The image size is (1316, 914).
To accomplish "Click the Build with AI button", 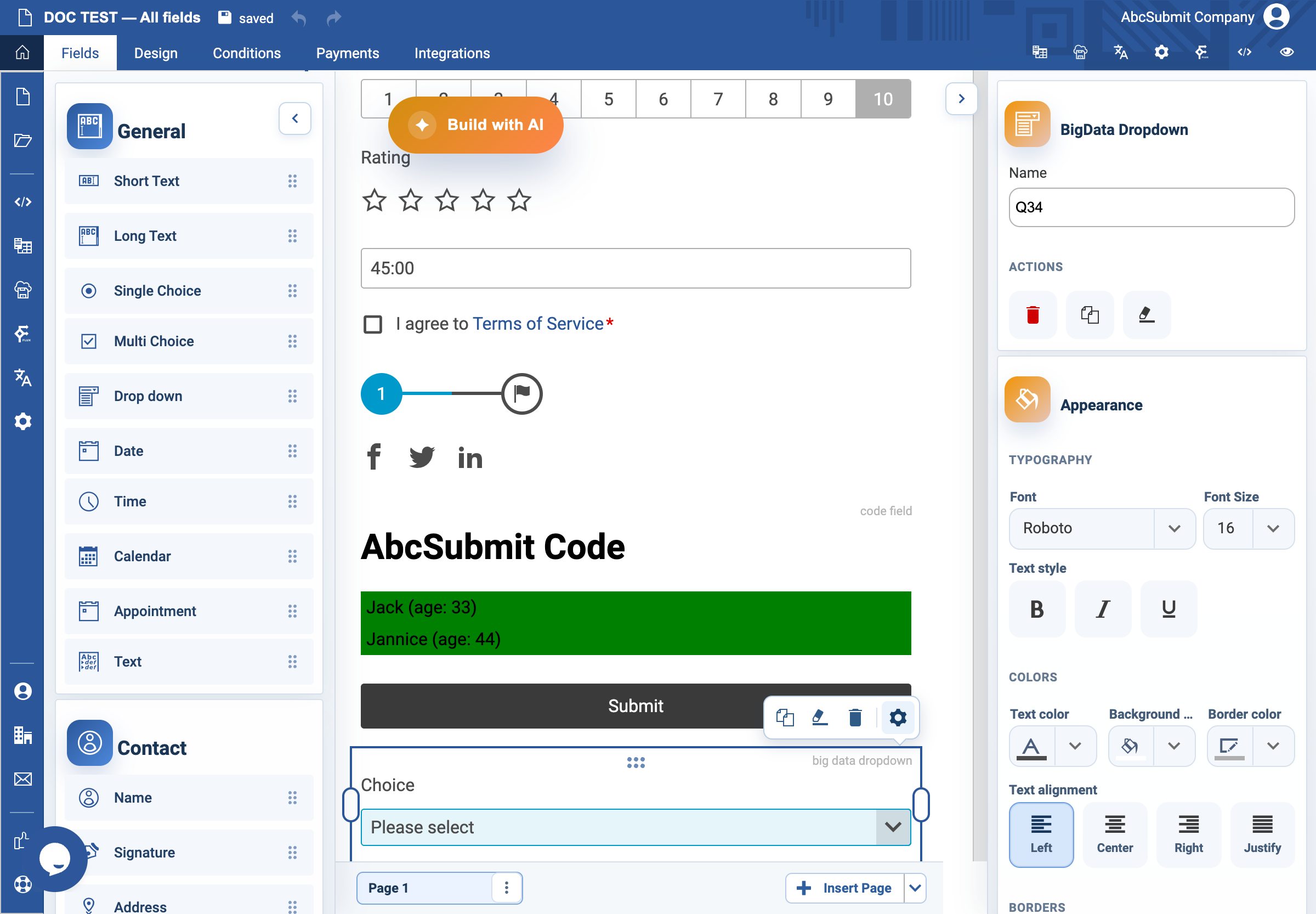I will tap(475, 125).
